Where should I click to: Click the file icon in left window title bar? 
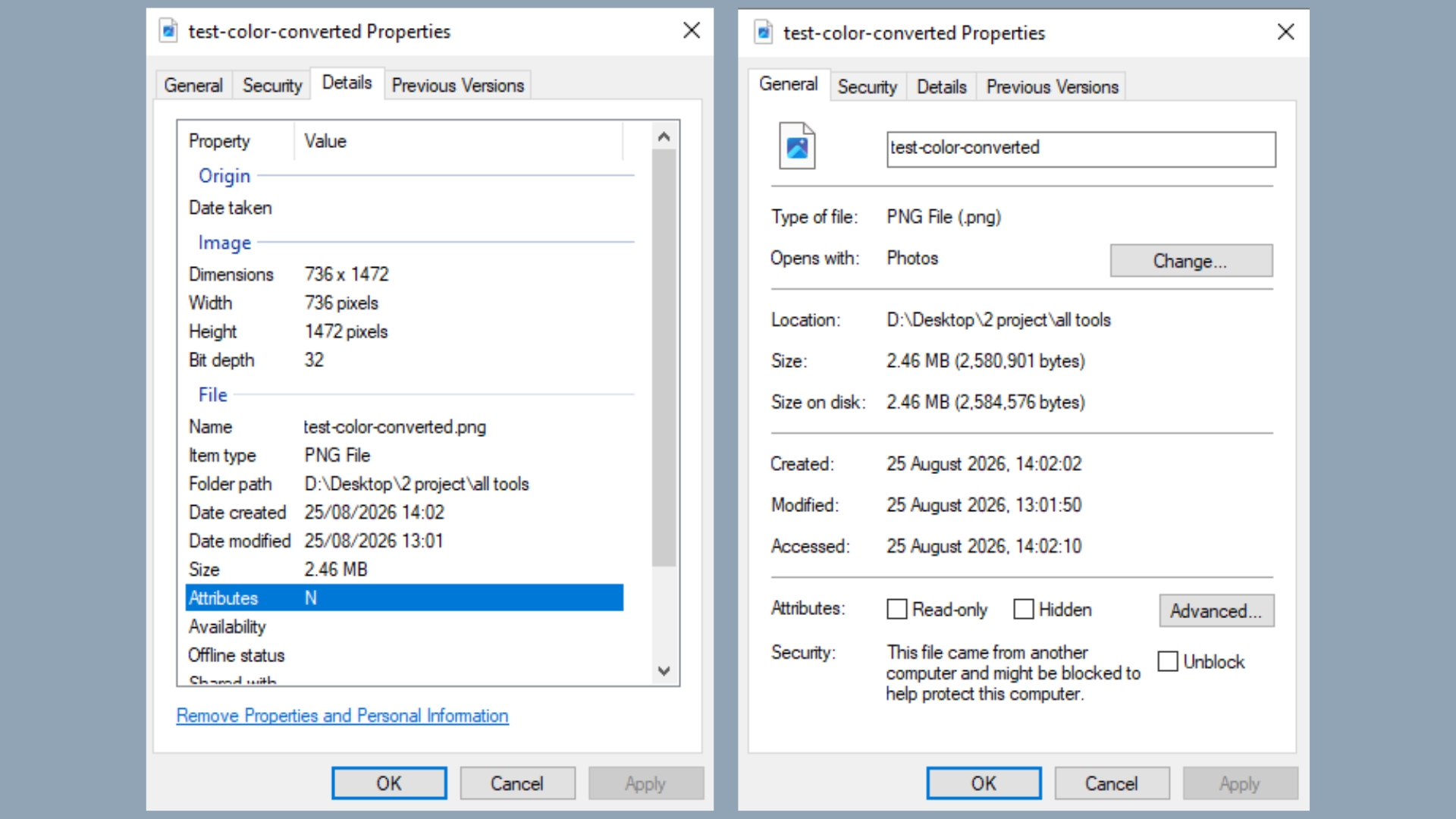click(168, 31)
